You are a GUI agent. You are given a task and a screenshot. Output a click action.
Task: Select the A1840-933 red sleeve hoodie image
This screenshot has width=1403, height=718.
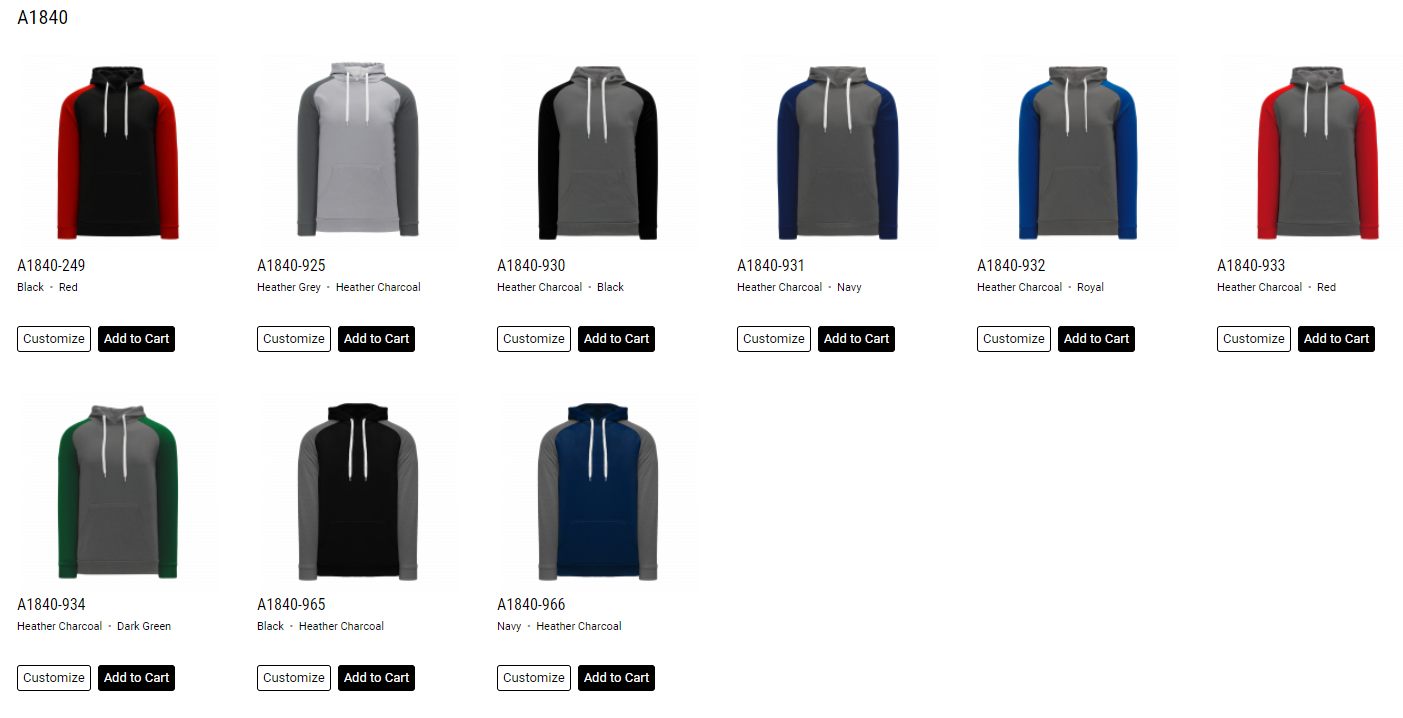click(1318, 152)
